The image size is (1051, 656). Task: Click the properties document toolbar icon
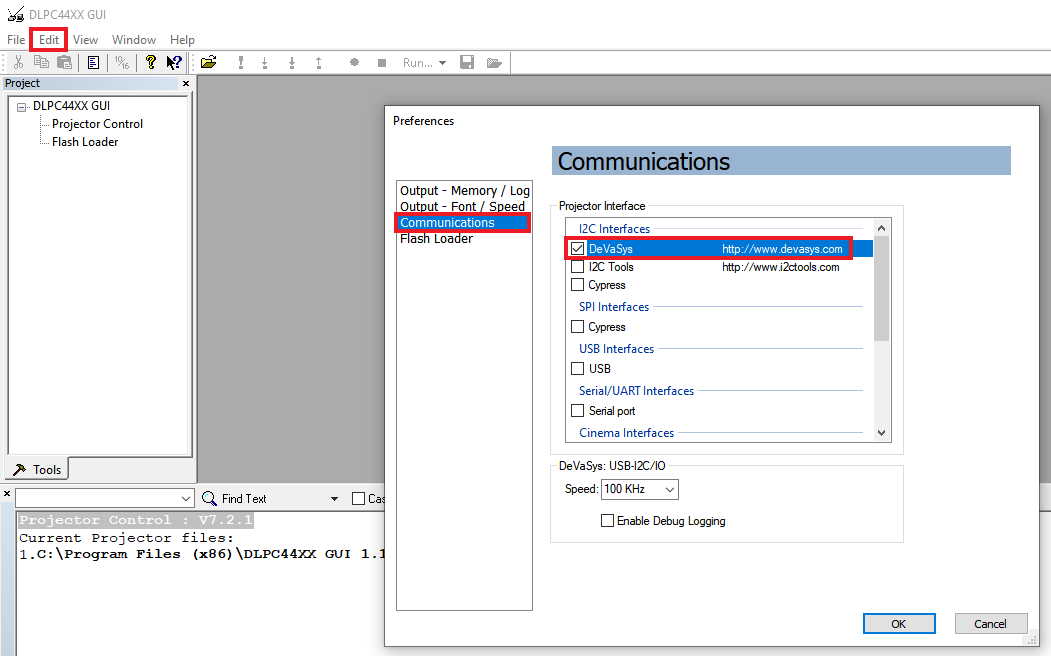point(93,63)
